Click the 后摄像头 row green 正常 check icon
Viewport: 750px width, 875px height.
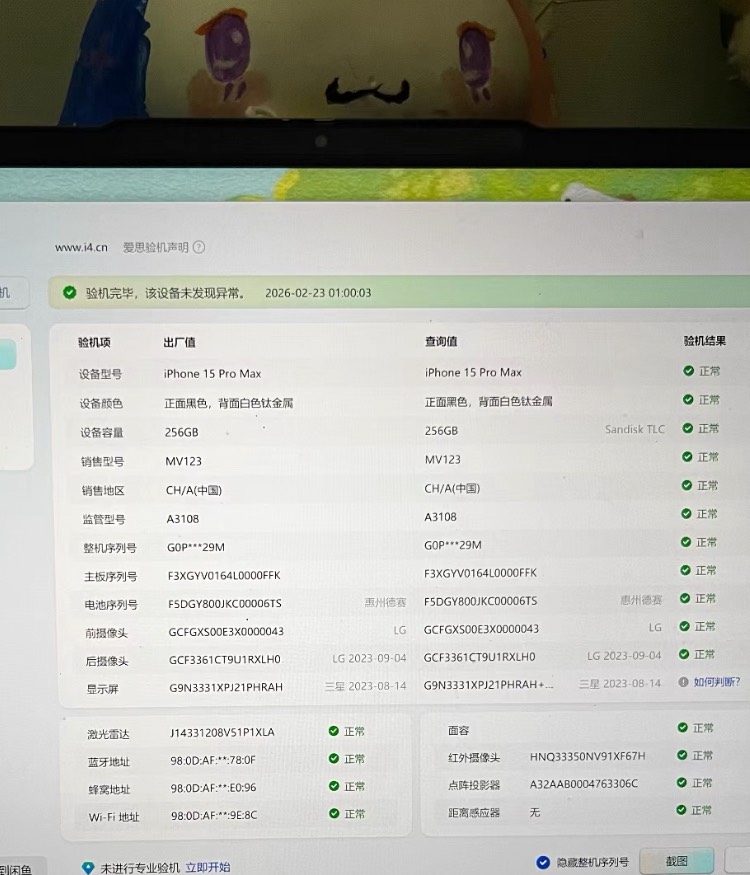pyautogui.click(x=684, y=654)
